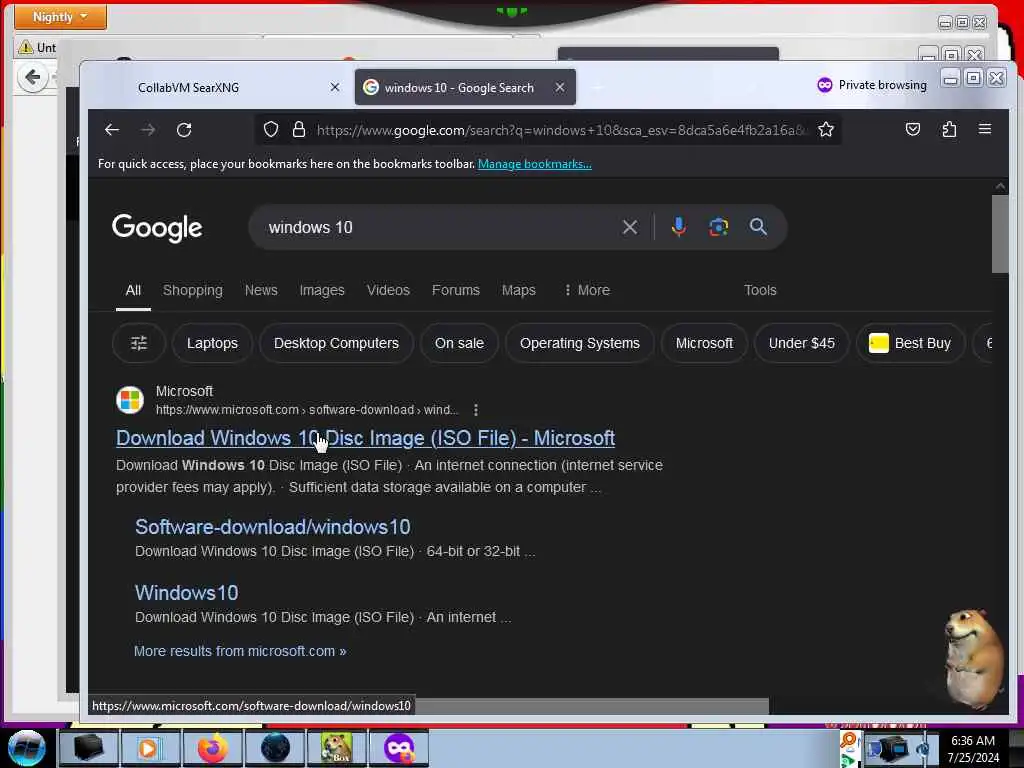Screen dimensions: 1024x768
Task: Click the tracking protection shield icon
Action: pyautogui.click(x=270, y=130)
